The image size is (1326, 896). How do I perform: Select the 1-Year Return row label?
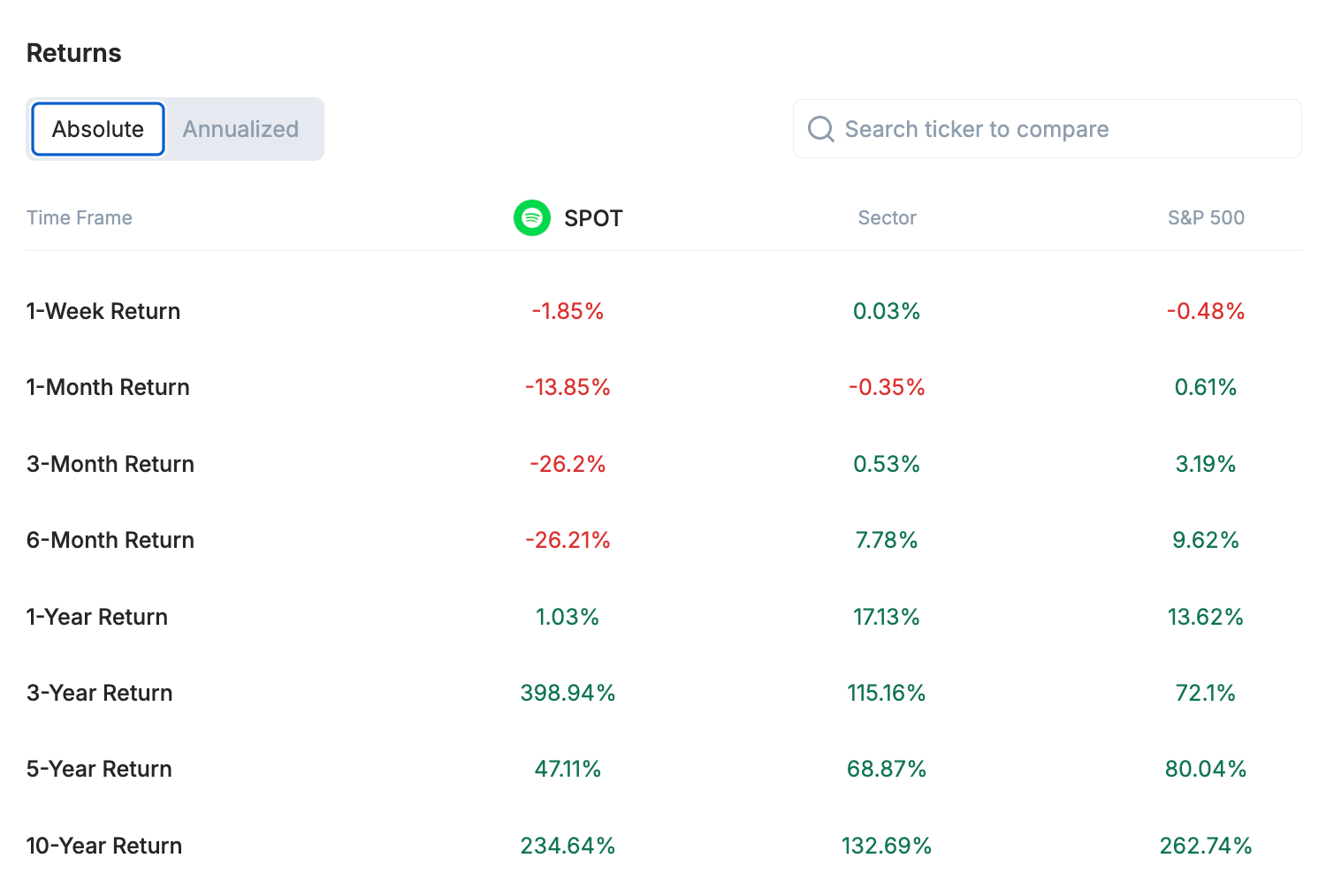[97, 617]
